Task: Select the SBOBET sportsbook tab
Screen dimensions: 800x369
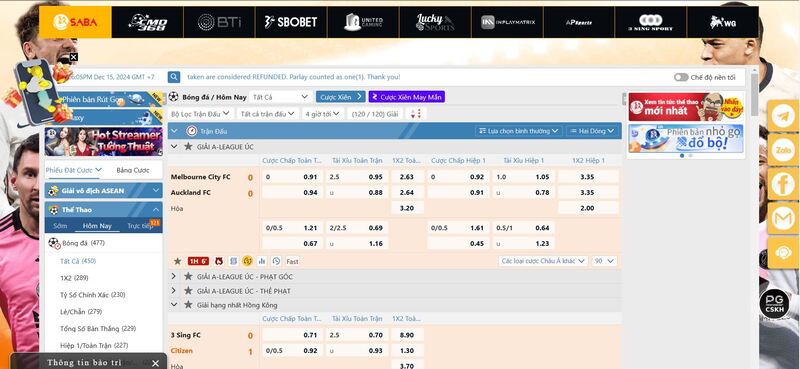Action: point(291,22)
